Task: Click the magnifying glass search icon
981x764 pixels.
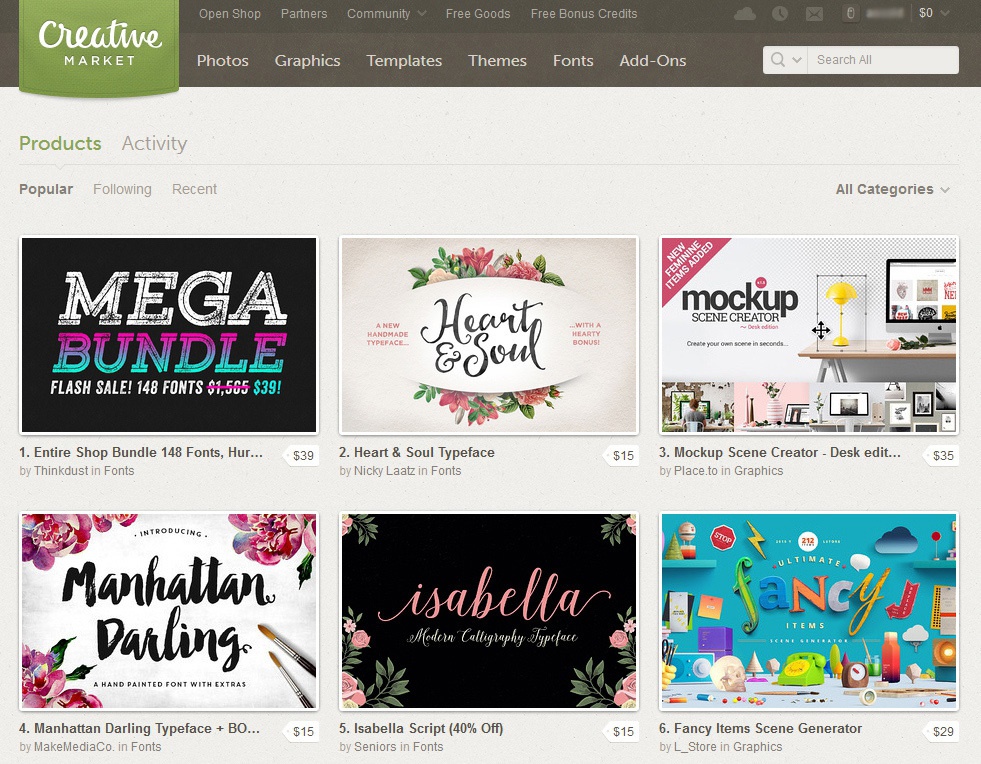Action: [x=778, y=59]
